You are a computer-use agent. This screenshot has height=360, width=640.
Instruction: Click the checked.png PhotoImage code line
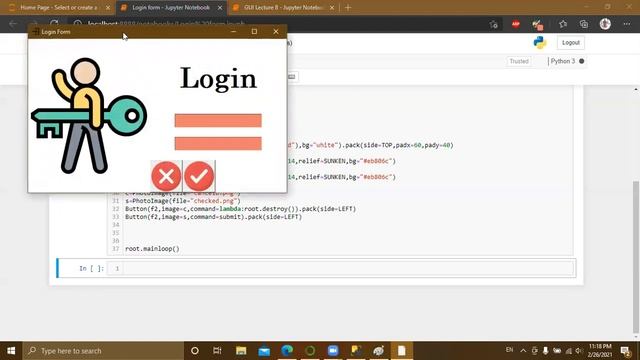[x=183, y=201]
